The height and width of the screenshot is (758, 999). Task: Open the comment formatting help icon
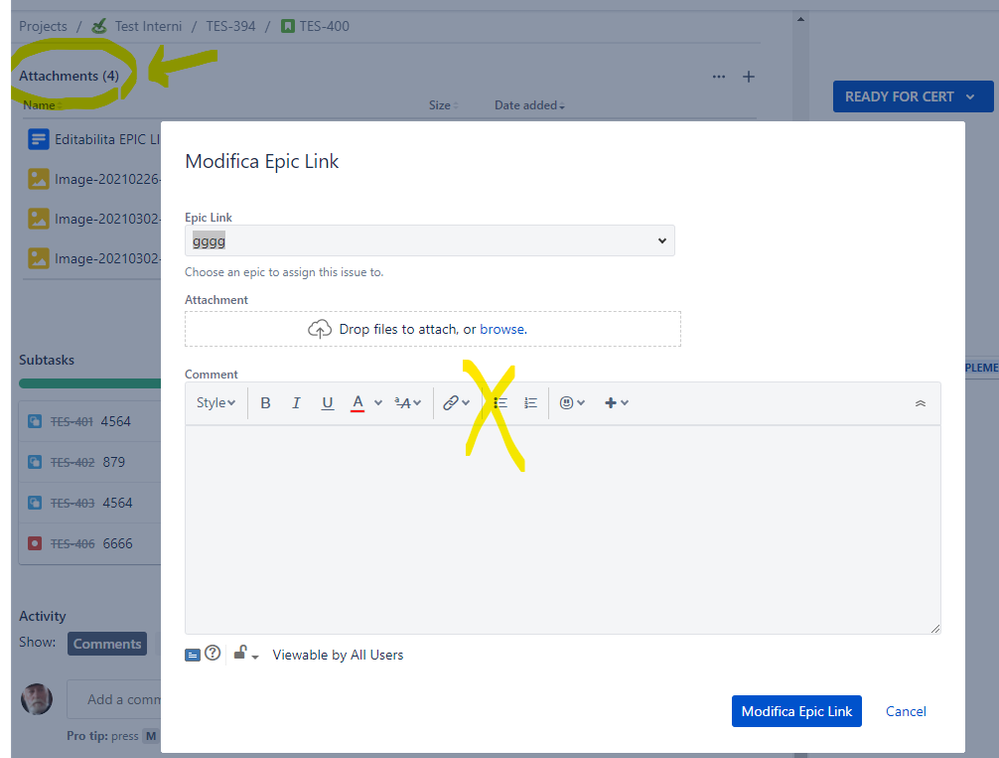(x=213, y=653)
